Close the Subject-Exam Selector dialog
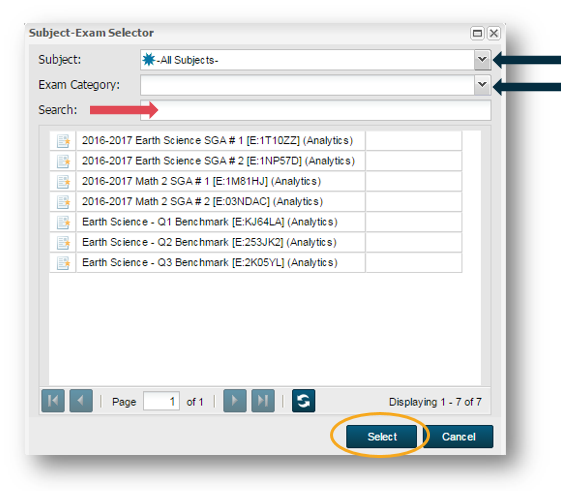This screenshot has height=491, width=574. pos(494,33)
